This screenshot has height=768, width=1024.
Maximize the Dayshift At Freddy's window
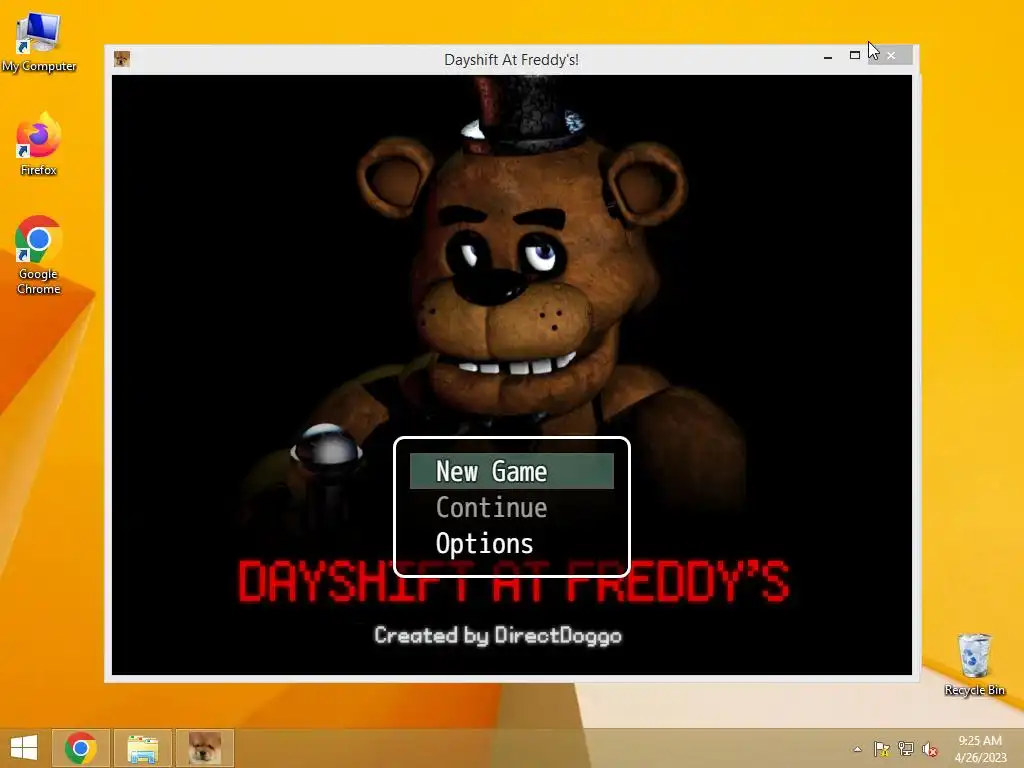(855, 56)
